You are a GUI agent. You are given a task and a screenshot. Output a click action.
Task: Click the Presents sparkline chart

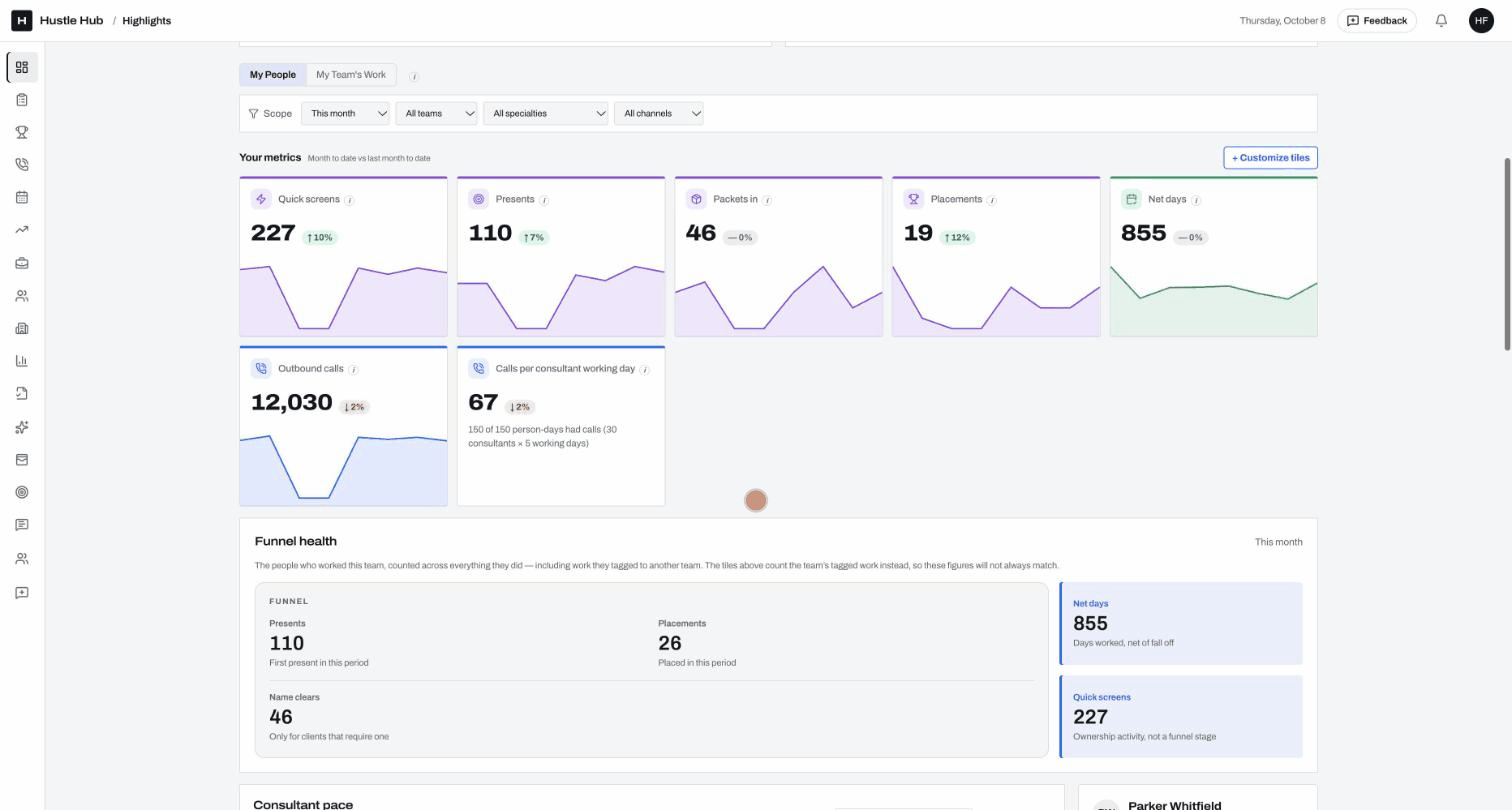click(561, 298)
